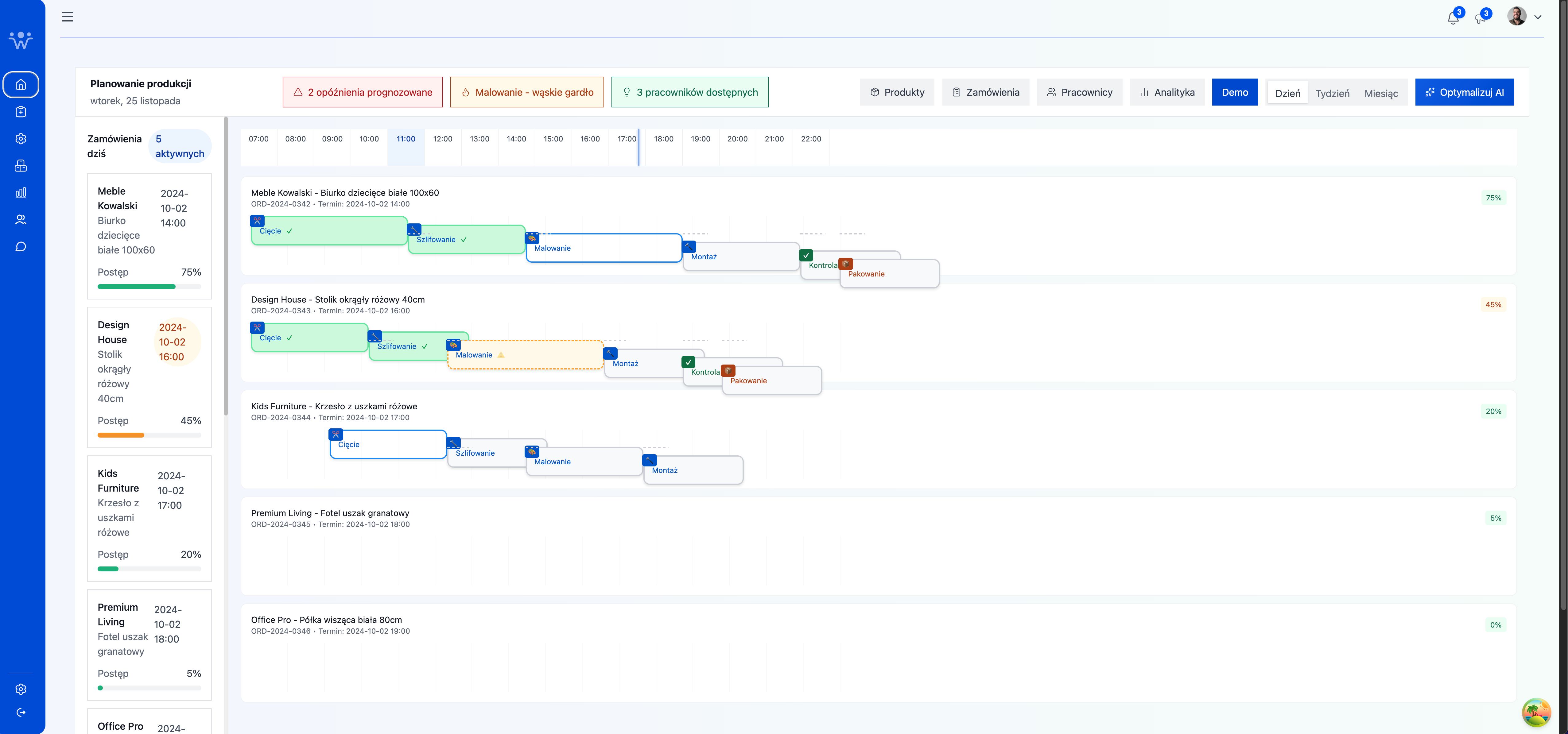This screenshot has height=734, width=1568.
Task: Open the Analityka tab
Action: tap(1167, 92)
